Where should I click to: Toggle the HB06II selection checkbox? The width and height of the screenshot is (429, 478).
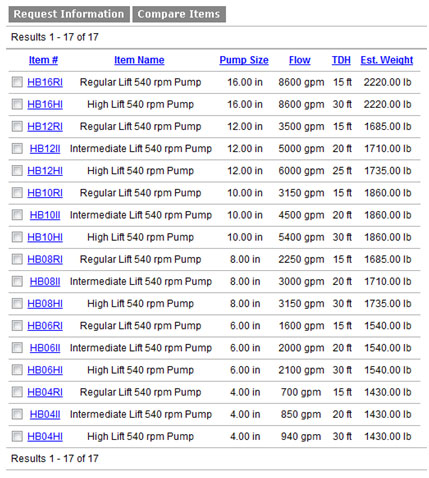17,348
